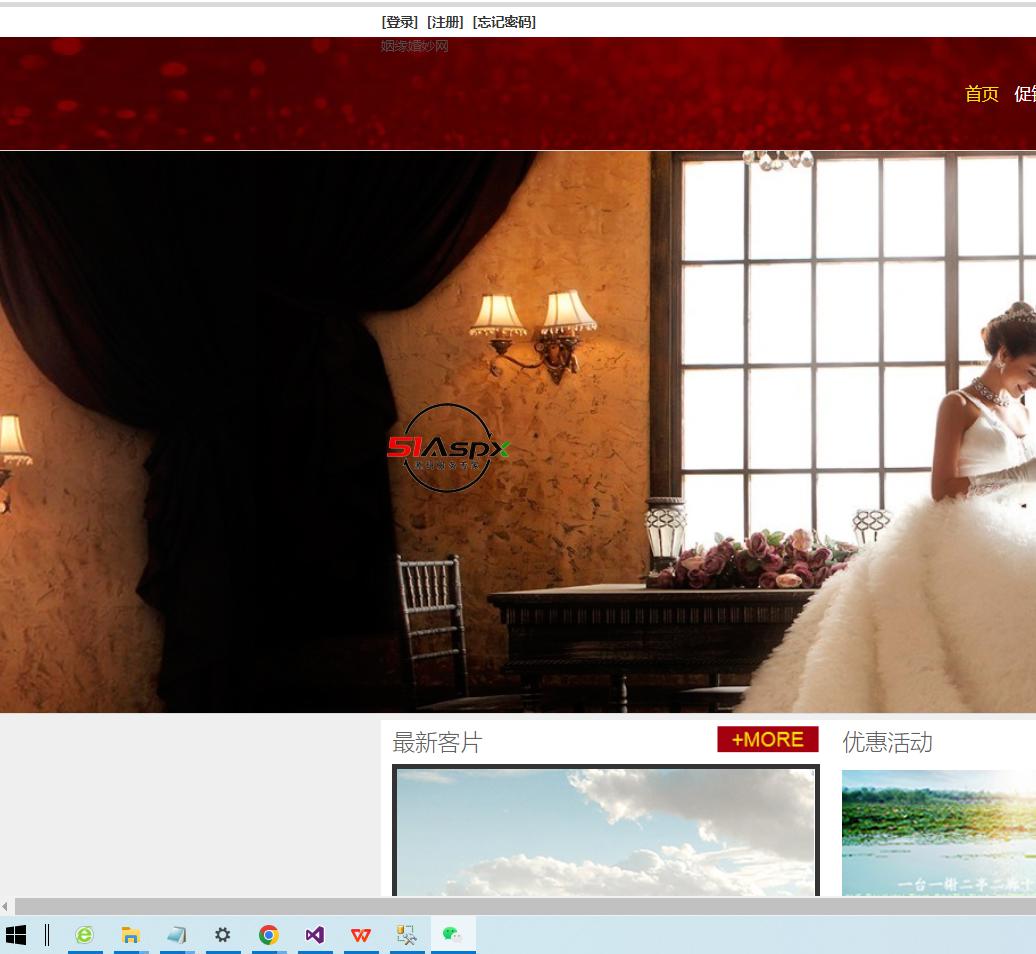Click the 姻缘婚纱网 site title text
Viewport: 1036px width, 954px height.
coord(414,46)
